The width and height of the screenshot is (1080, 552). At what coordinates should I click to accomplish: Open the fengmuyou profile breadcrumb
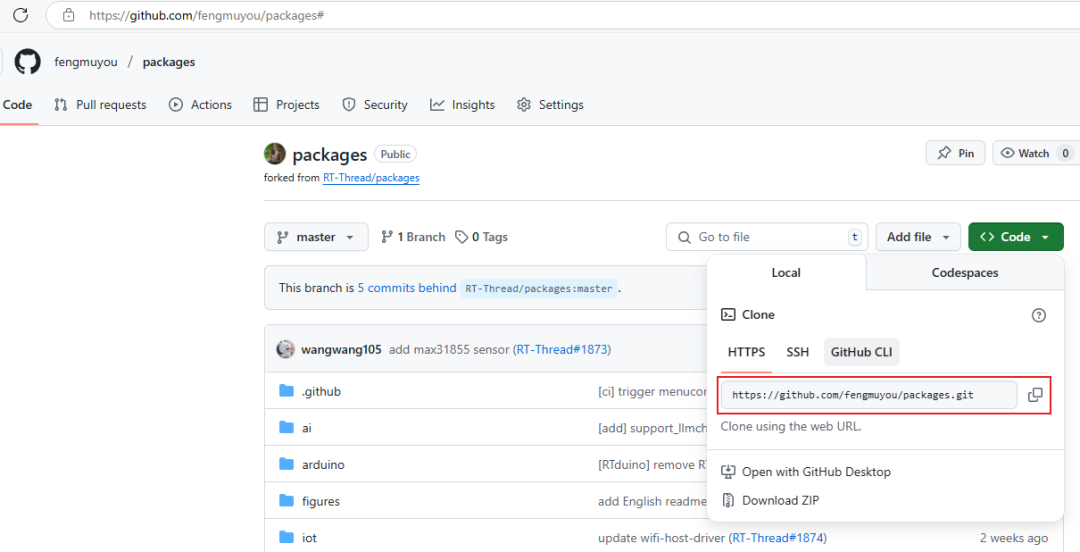pos(86,62)
